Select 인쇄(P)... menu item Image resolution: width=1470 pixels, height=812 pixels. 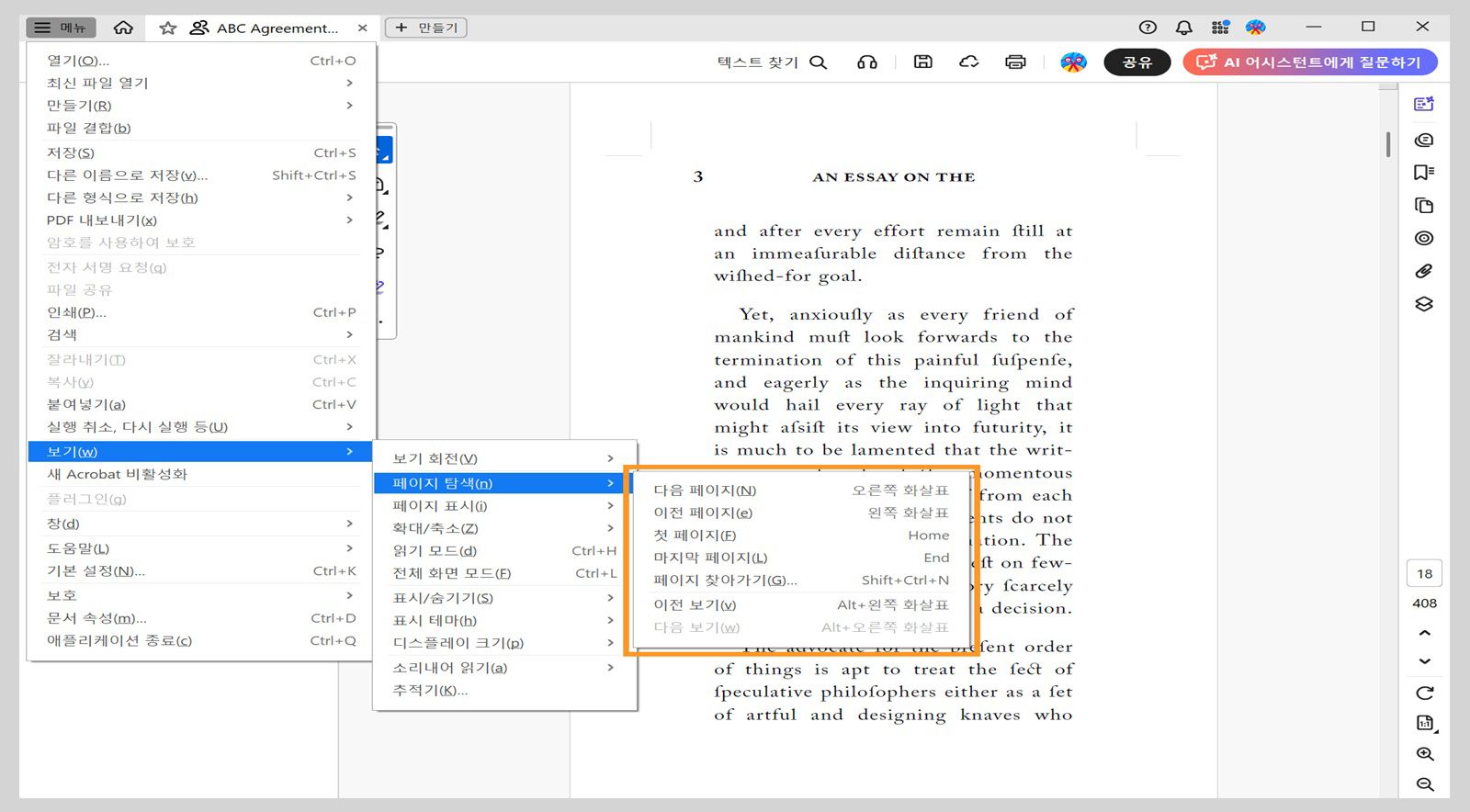[x=201, y=312]
